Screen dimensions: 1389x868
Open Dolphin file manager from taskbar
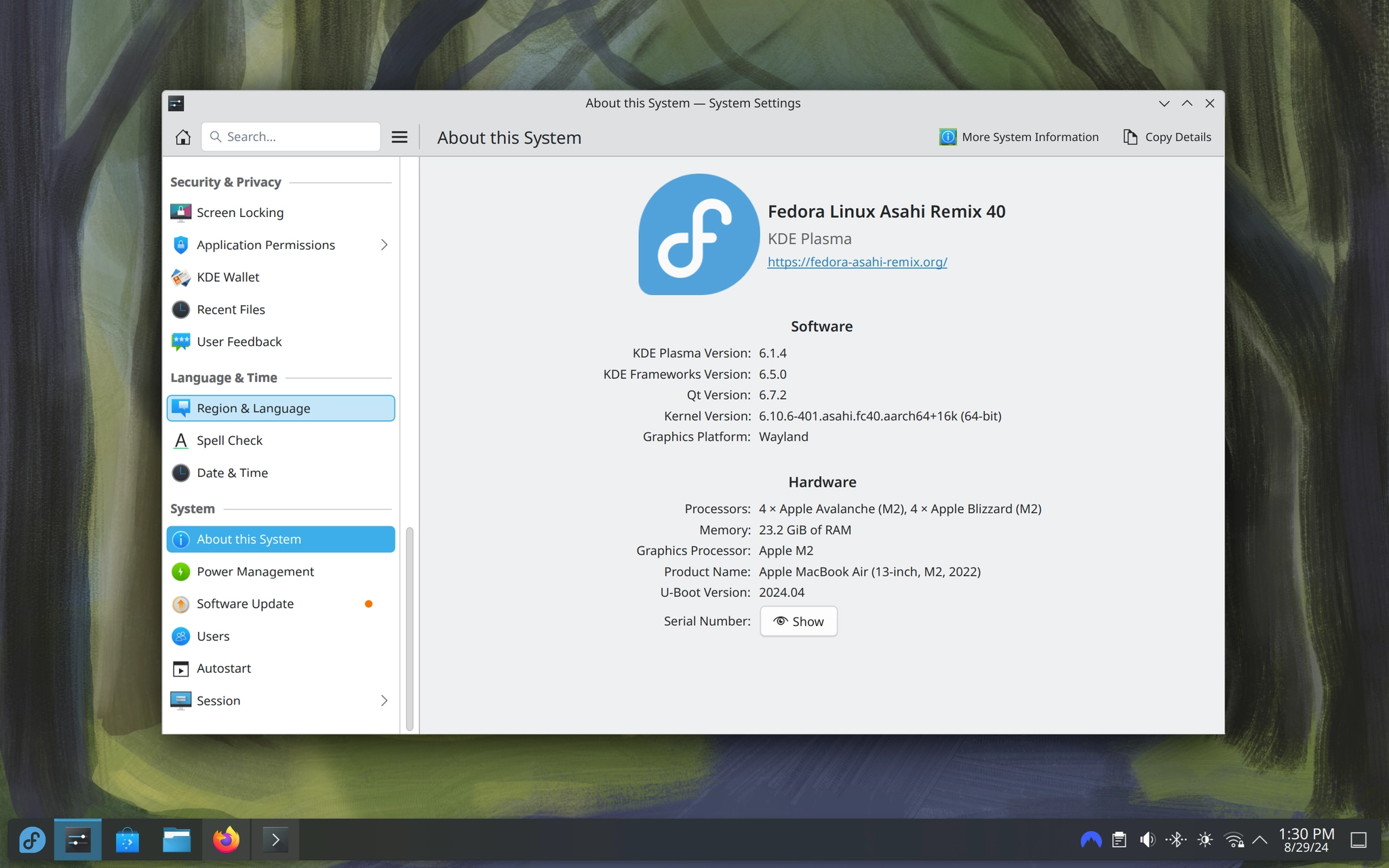pyautogui.click(x=176, y=840)
